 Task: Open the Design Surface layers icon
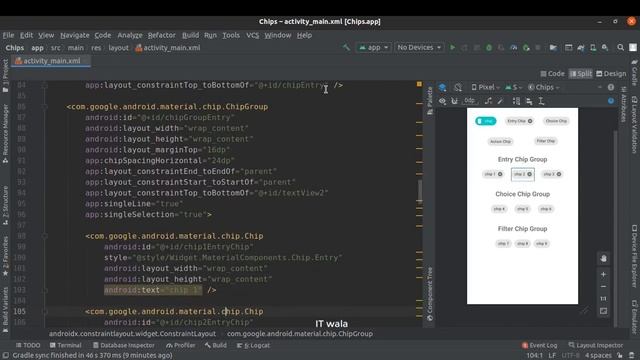coord(442,87)
